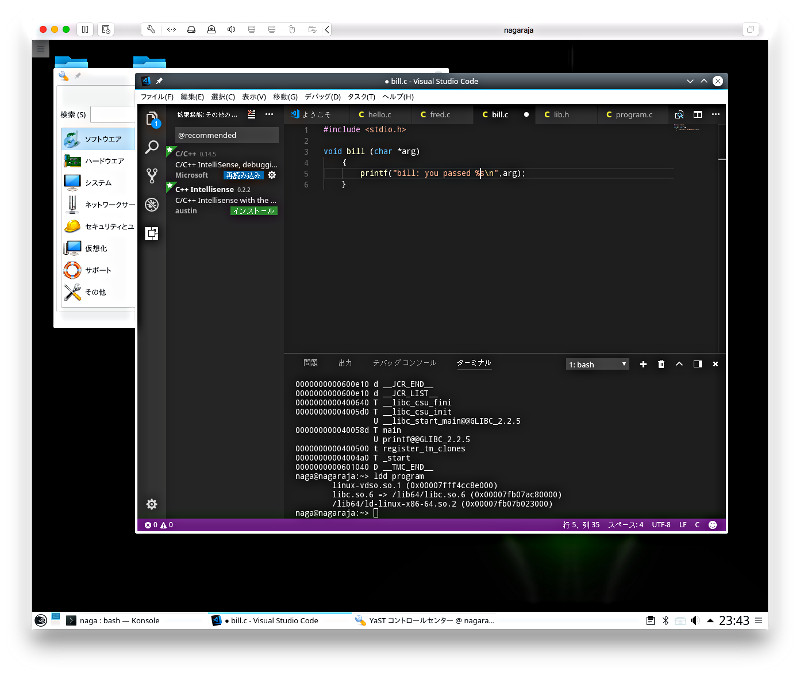
Task: Open the Debug view in activity bar
Action: click(152, 205)
